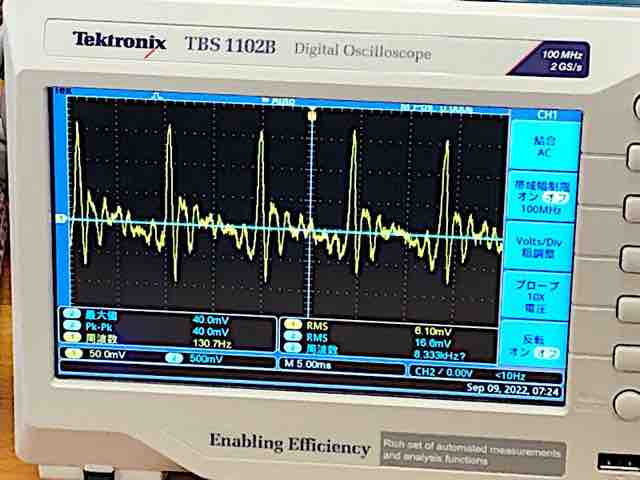Image resolution: width=640 pixels, height=480 pixels.
Task: Click the channel badge next to Pk-Pk
Action: [x=72, y=325]
